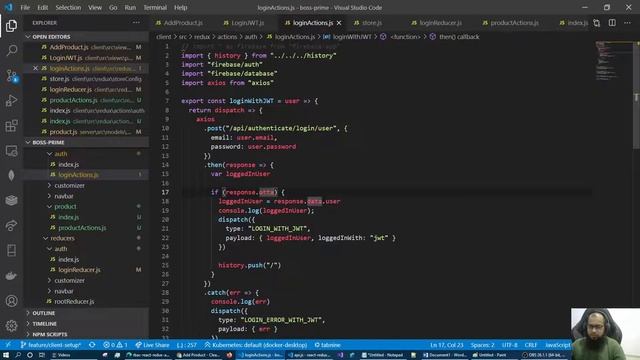
Task: Switch to the loginReducer.js tab
Action: pos(440,23)
